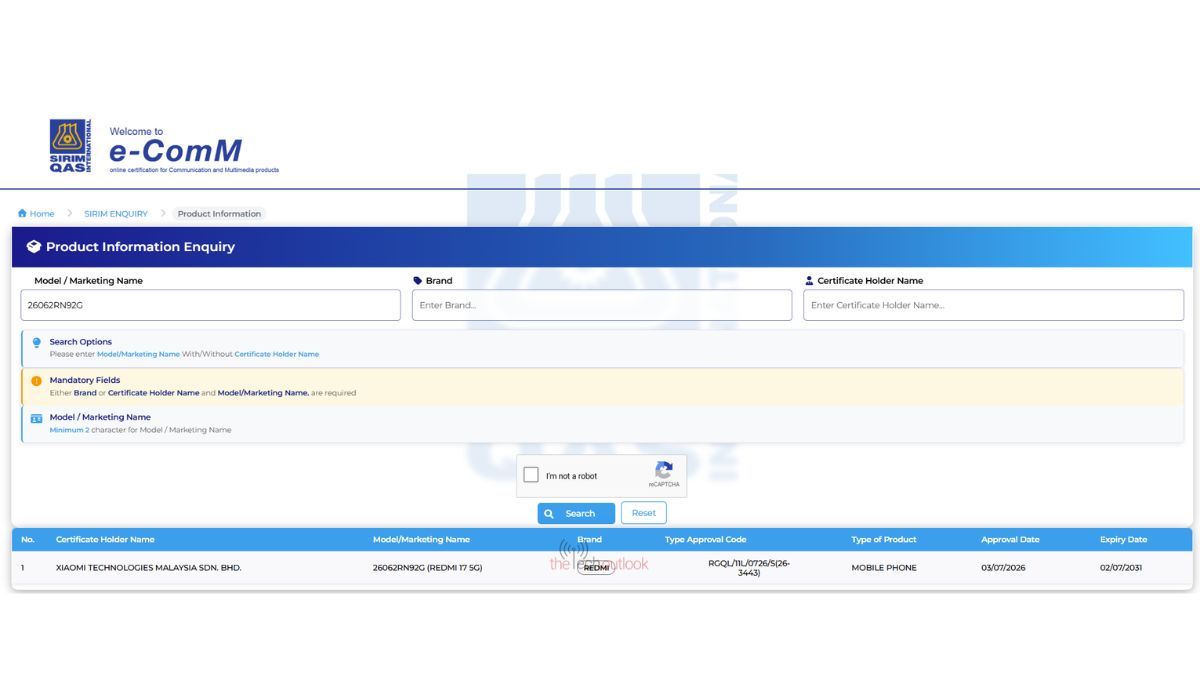Click the orange Mandatory Fields warning icon
Screen dimensions: 1200x675
[37, 381]
